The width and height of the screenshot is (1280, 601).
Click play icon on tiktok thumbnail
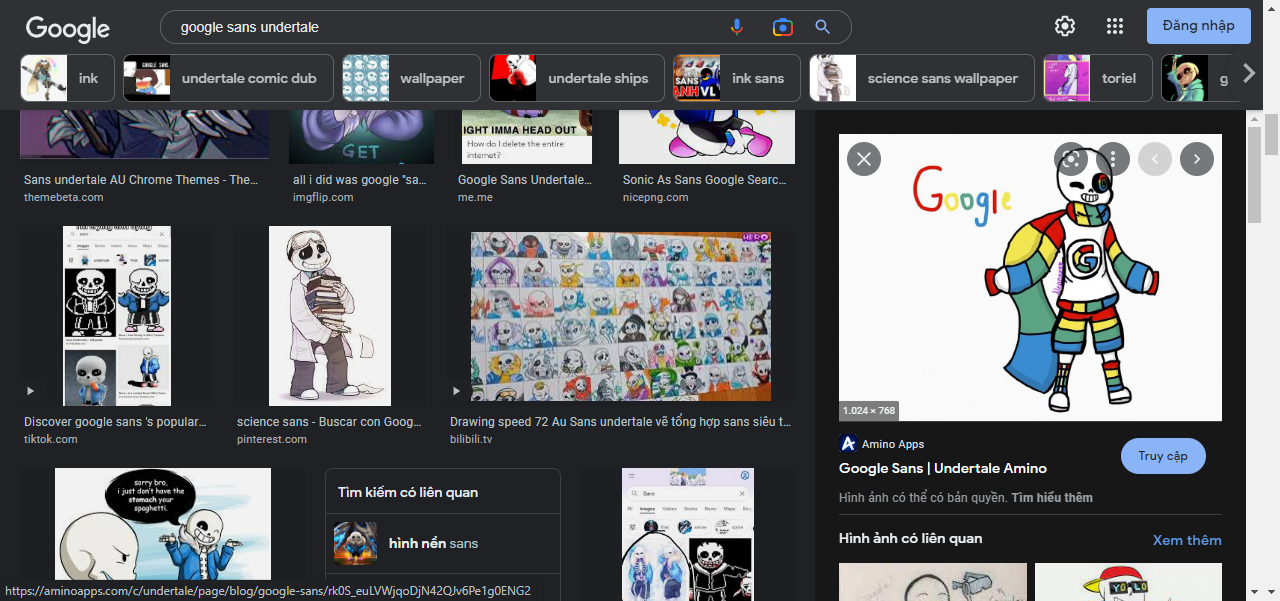pyautogui.click(x=30, y=391)
